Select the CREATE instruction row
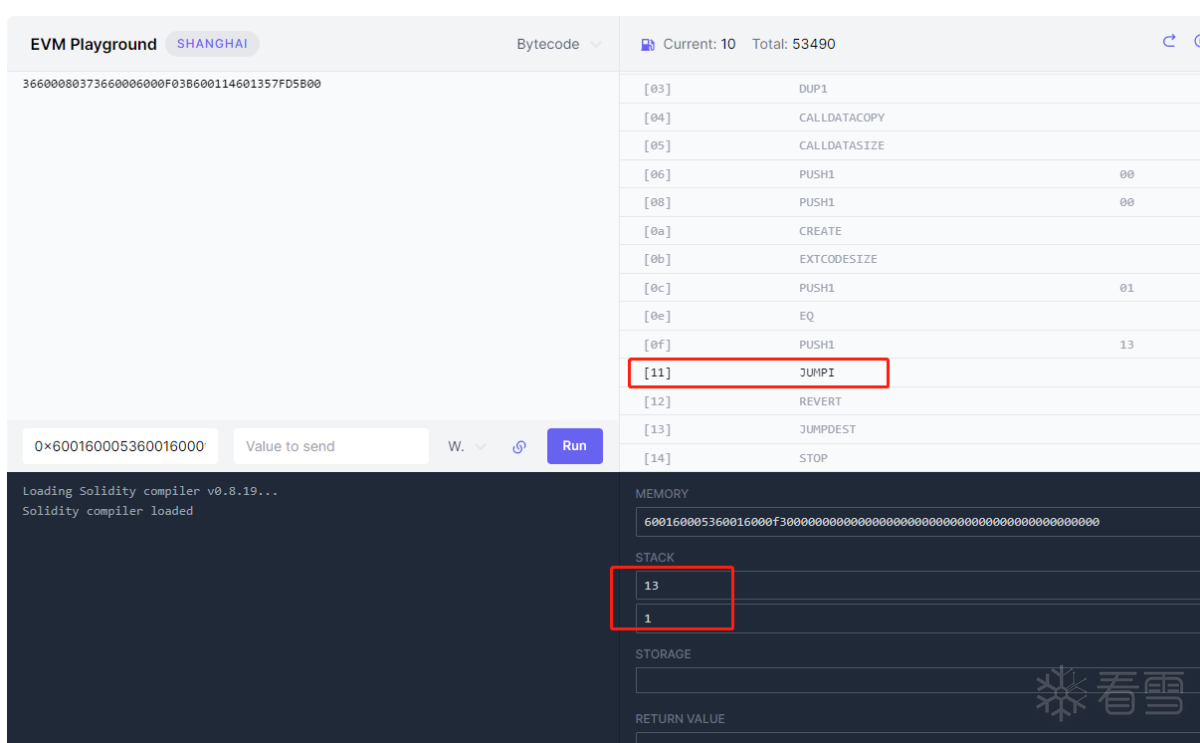Screen dimensions: 1200x743 [x=820, y=231]
